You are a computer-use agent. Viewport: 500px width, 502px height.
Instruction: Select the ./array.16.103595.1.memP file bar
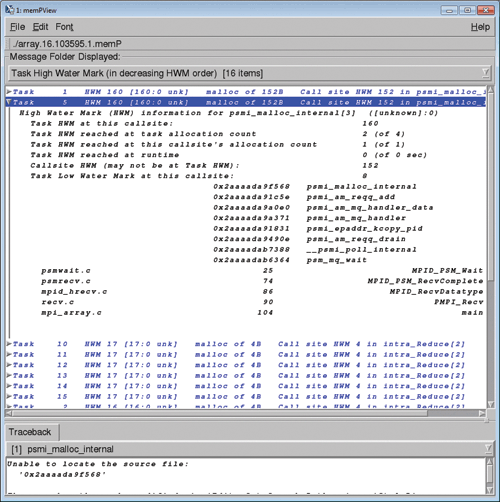click(x=249, y=44)
